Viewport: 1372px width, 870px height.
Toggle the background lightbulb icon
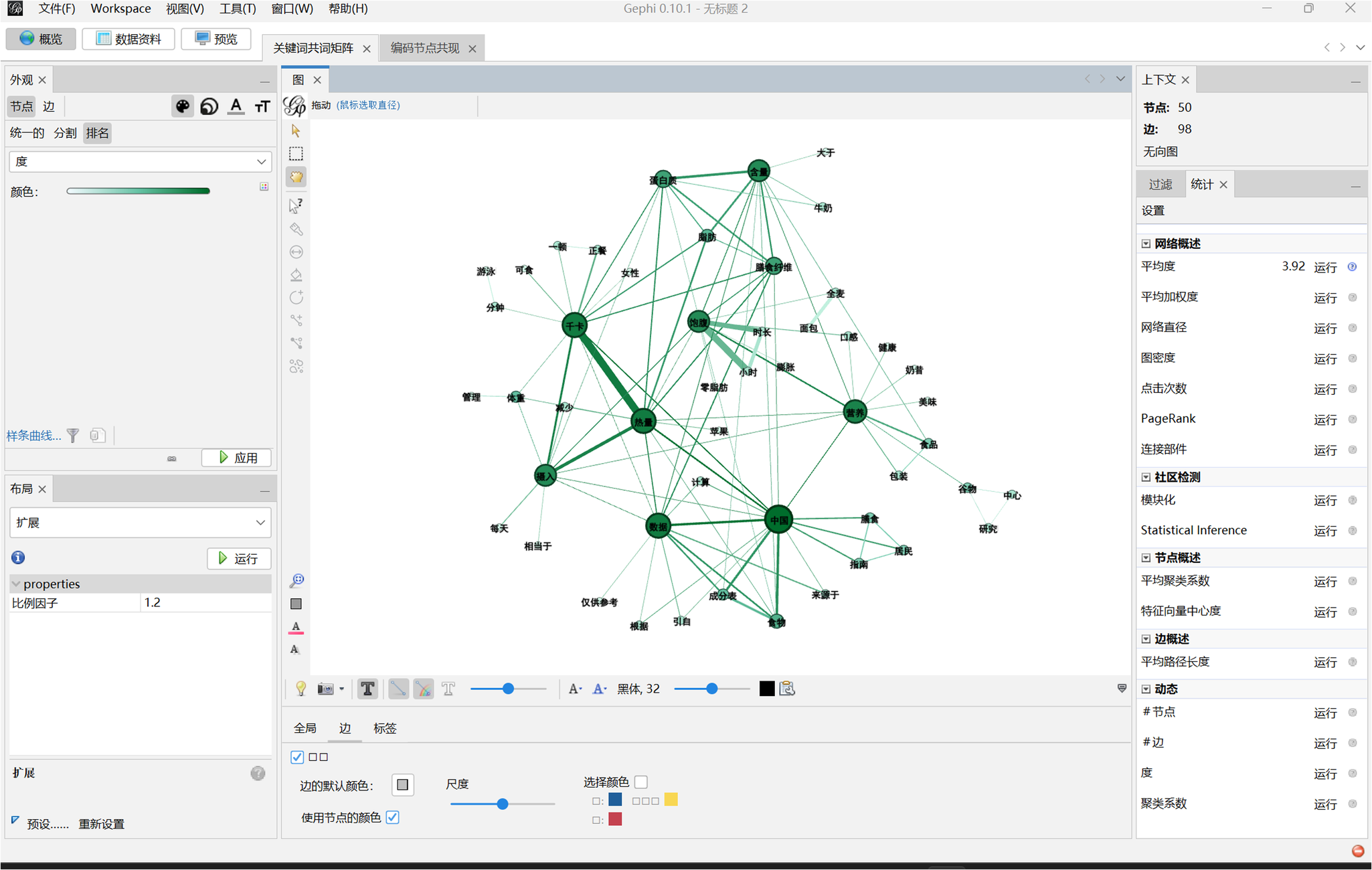(x=301, y=689)
